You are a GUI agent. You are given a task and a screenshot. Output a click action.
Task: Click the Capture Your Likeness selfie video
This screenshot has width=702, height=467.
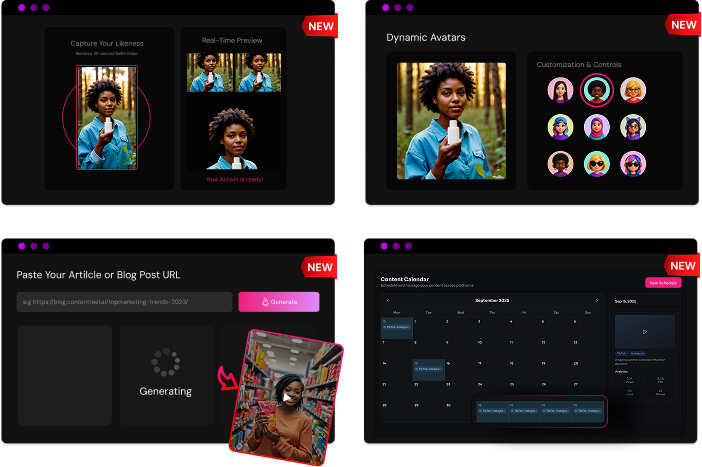(106, 118)
